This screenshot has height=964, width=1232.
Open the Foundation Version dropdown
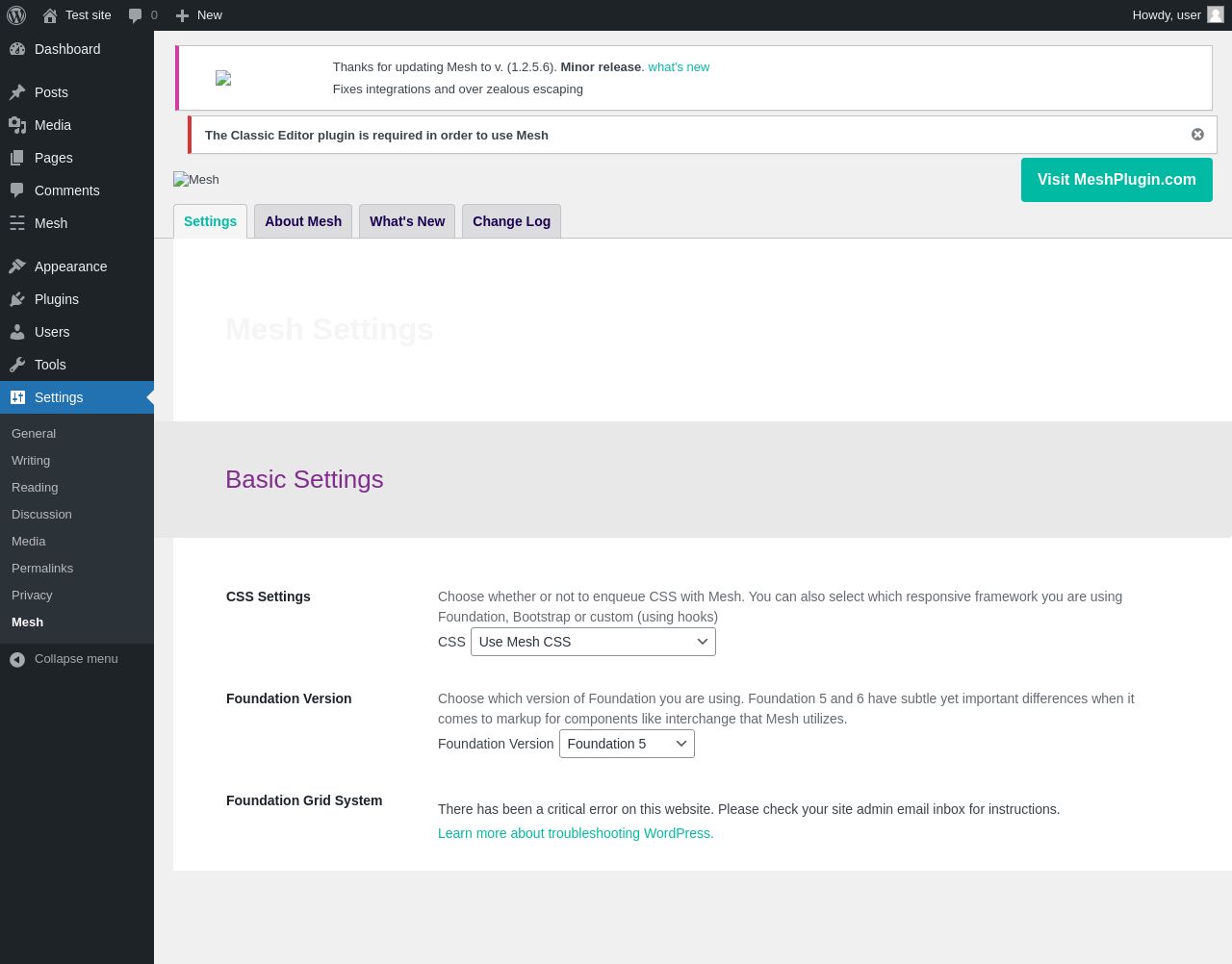(627, 744)
